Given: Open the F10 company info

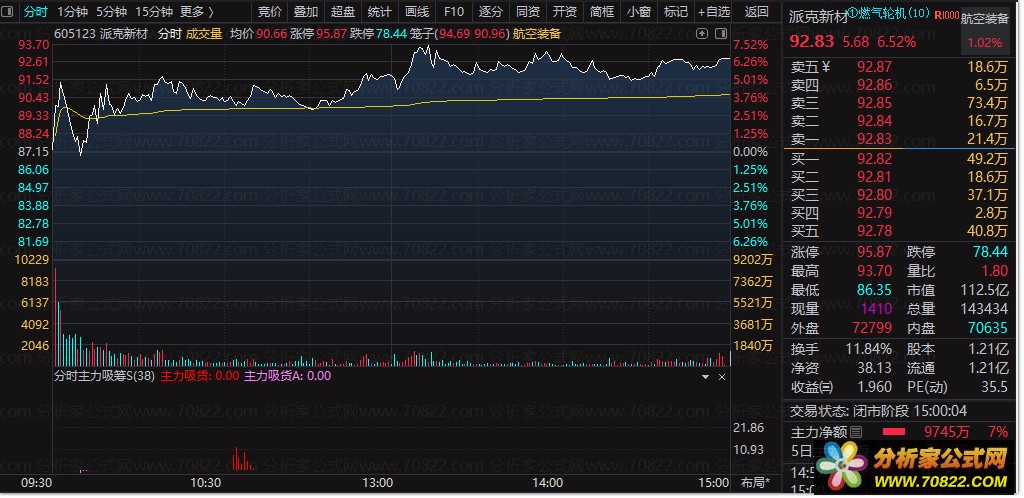Looking at the screenshot, I should coord(453,12).
